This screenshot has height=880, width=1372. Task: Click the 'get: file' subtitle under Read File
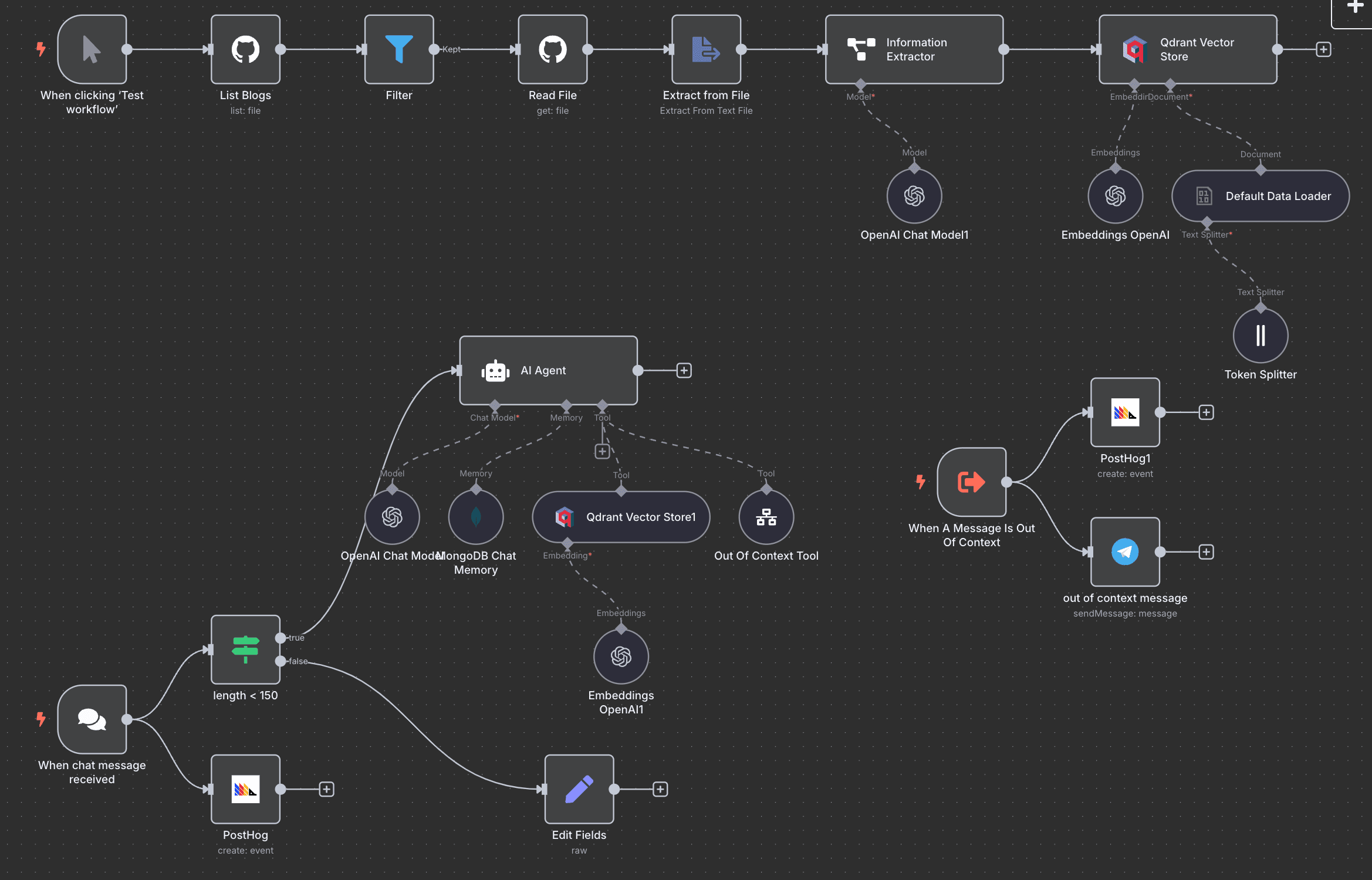pyautogui.click(x=553, y=111)
